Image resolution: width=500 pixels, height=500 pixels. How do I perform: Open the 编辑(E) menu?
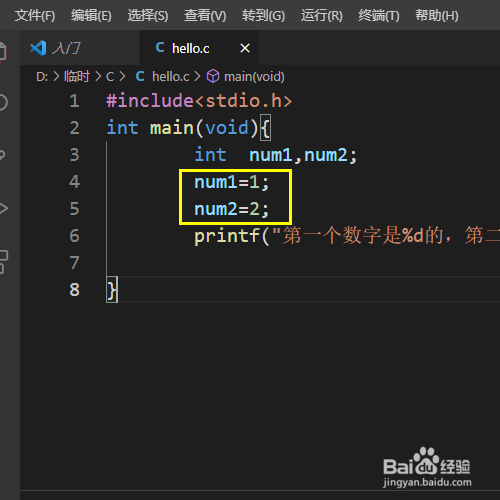[91, 15]
